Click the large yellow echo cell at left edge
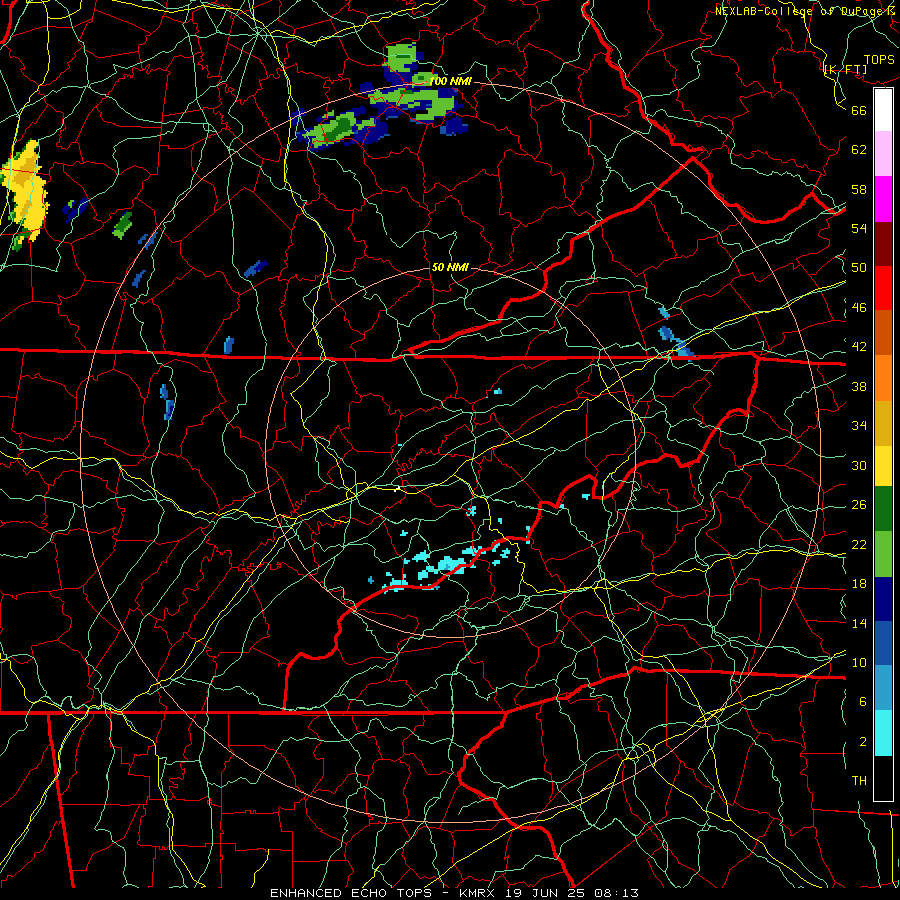The image size is (900, 900). (x=25, y=194)
